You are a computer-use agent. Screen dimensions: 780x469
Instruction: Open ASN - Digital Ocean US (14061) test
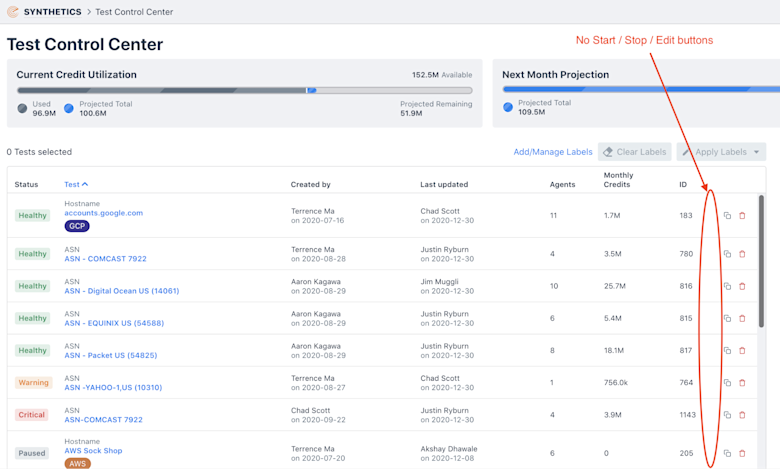(122, 291)
